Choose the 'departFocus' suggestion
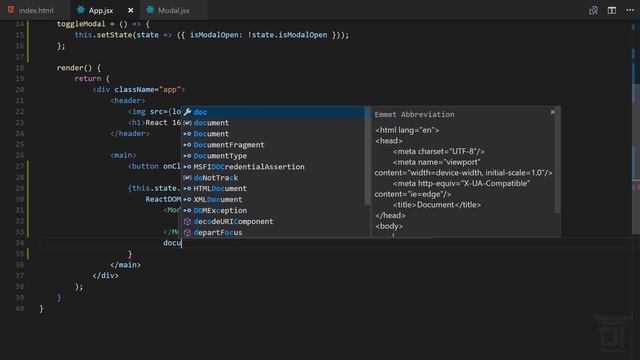Viewport: 640px width, 360px height. click(273, 233)
